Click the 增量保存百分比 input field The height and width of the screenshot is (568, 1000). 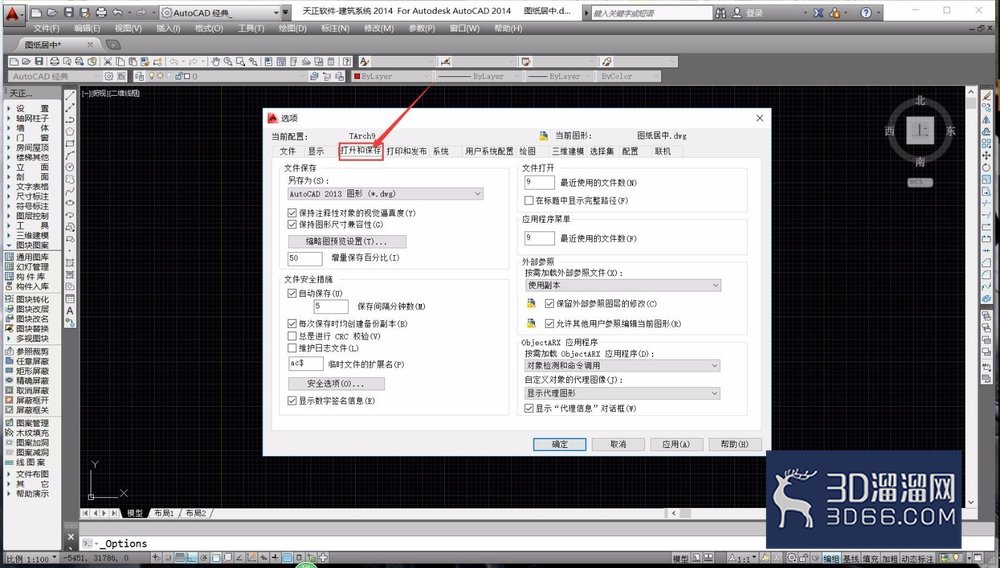(305, 258)
